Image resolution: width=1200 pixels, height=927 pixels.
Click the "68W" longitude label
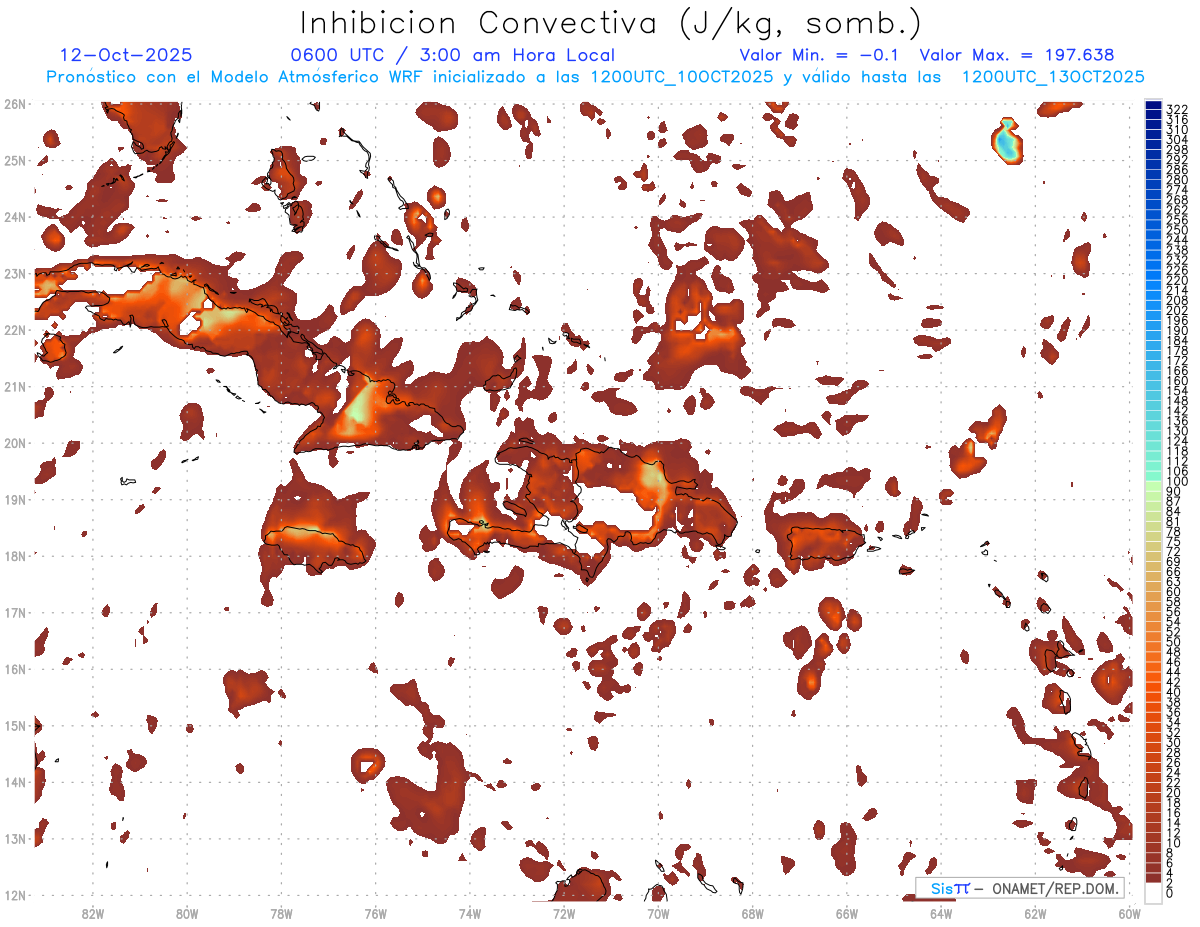point(752,913)
